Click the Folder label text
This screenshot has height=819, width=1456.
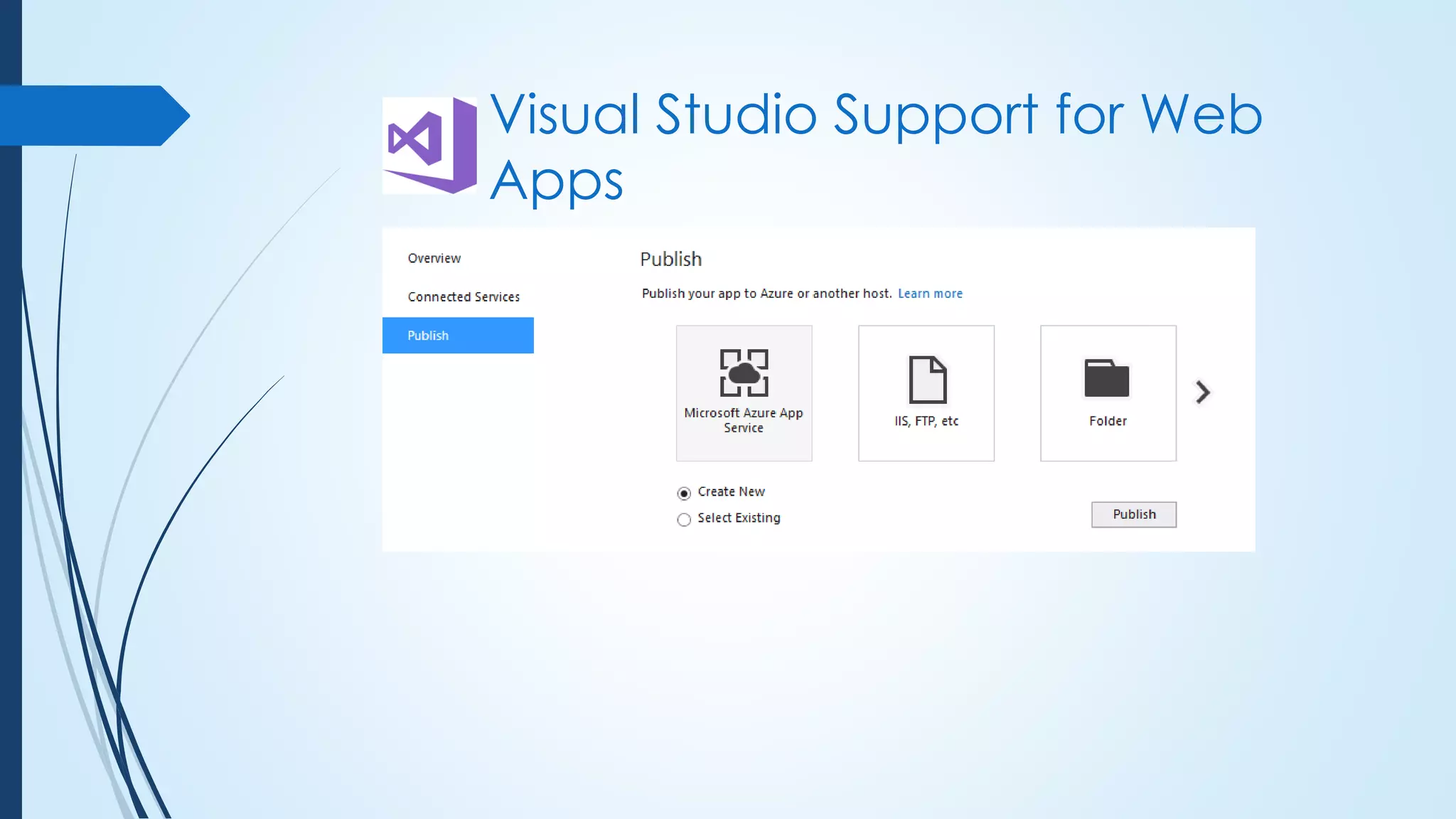(1108, 421)
